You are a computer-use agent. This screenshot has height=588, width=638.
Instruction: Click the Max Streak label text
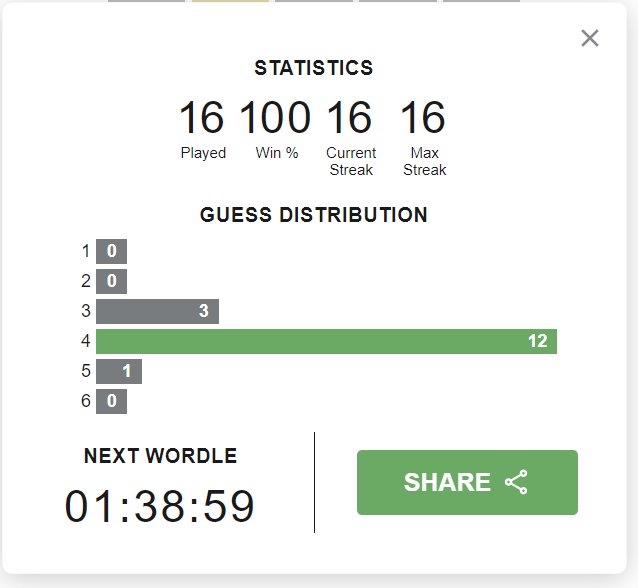[424, 161]
